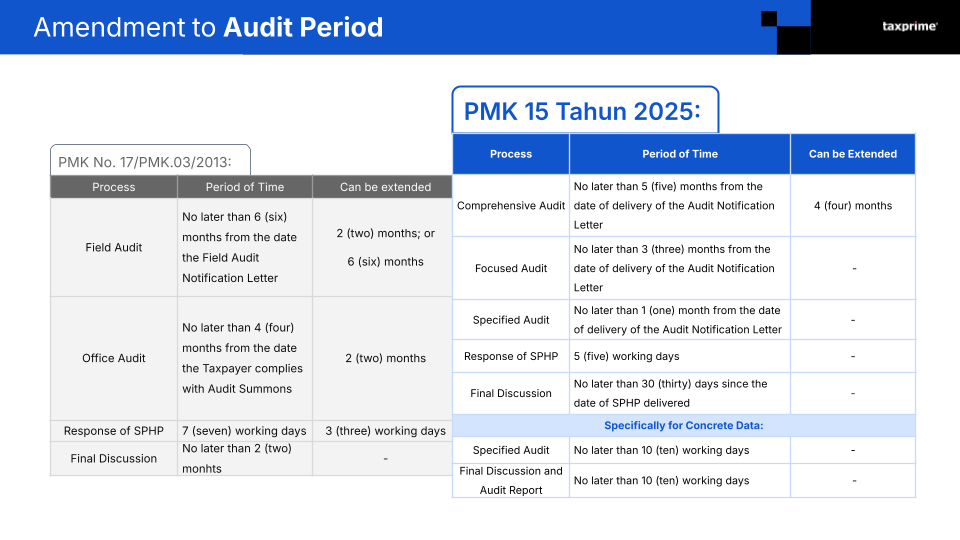Click 'Response of SPHP' in 2013 table

point(114,431)
